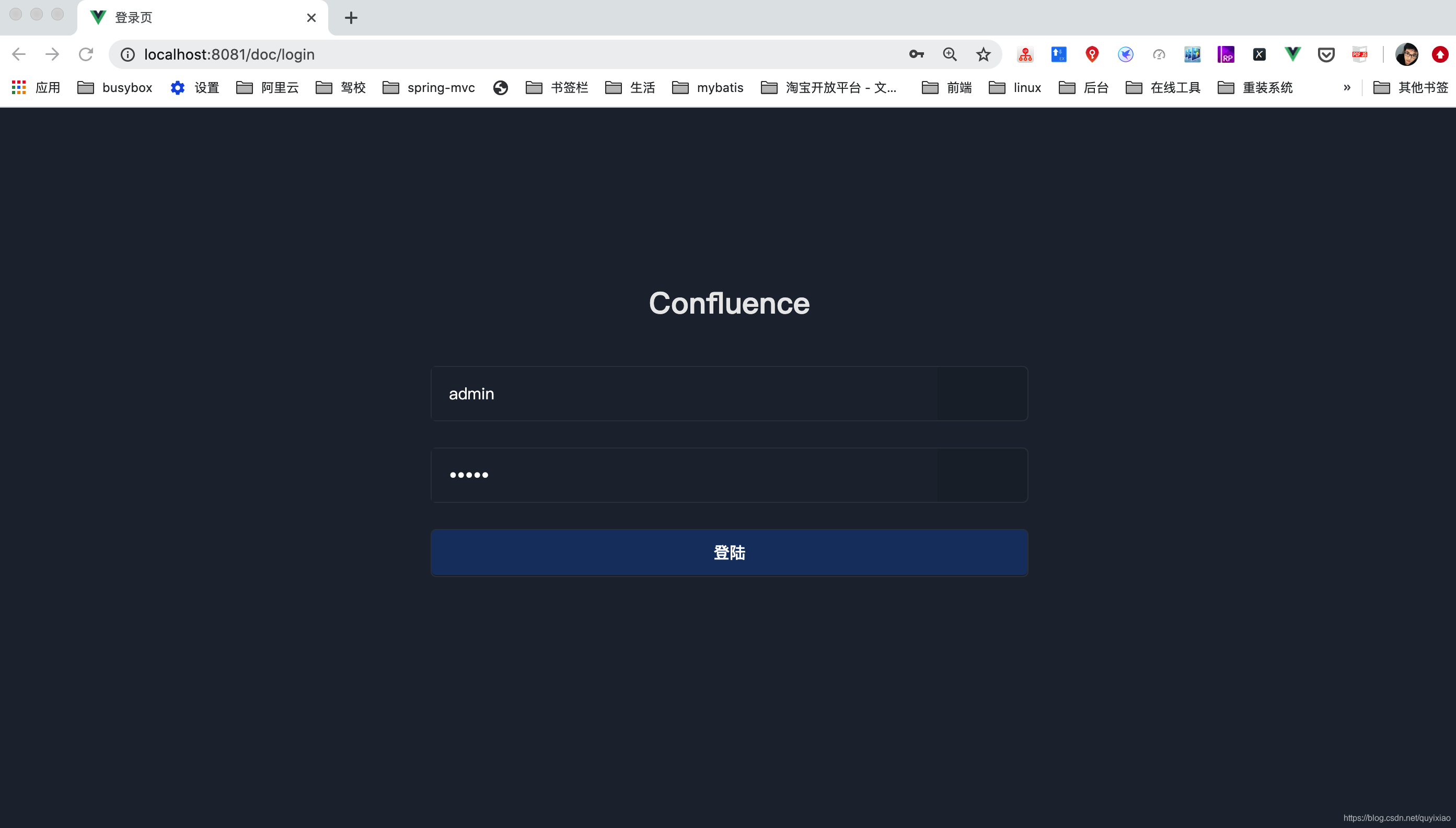Viewport: 1456px width, 828px height.
Task: Click the zoom magnifier icon in address bar
Action: tap(950, 54)
